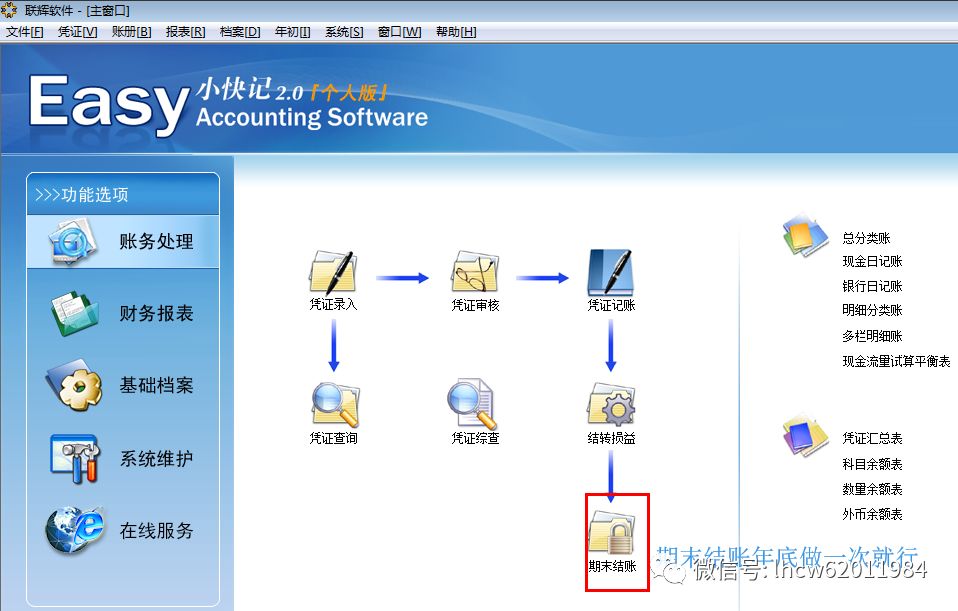958x611 pixels.
Task: Open the 报表[R] menu
Action: tap(185, 32)
